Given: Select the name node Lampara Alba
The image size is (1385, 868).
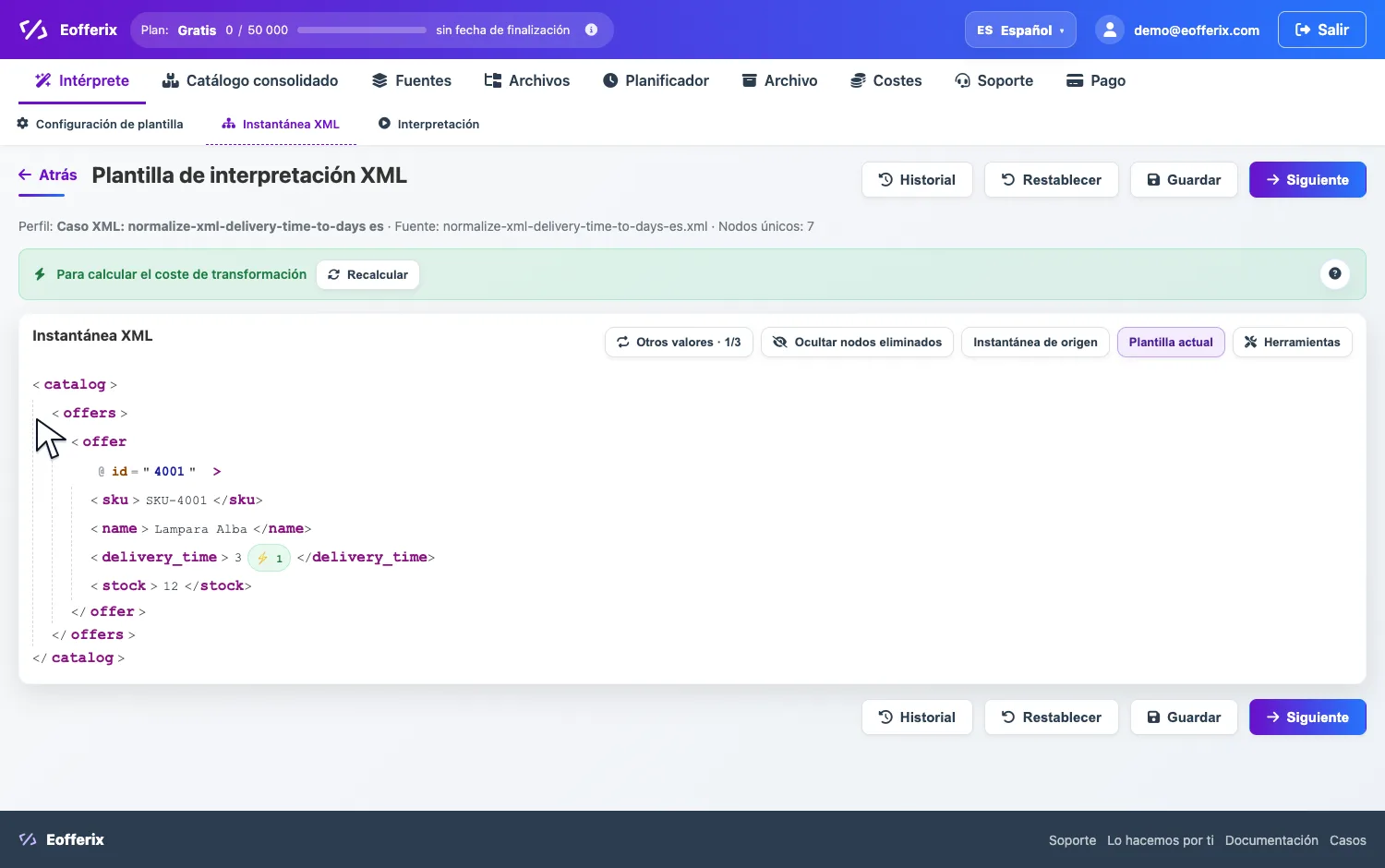Looking at the screenshot, I should point(200,528).
